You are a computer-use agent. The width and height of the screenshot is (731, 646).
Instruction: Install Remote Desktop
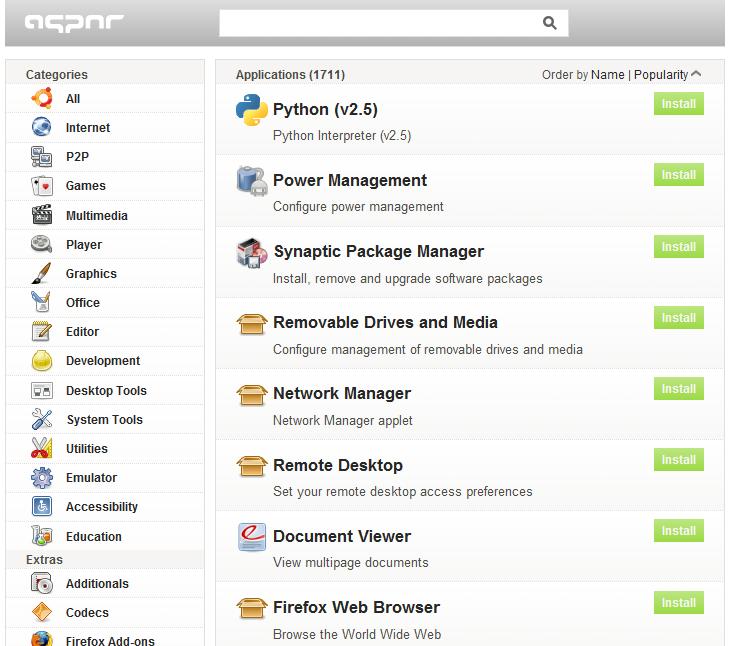[x=678, y=460]
